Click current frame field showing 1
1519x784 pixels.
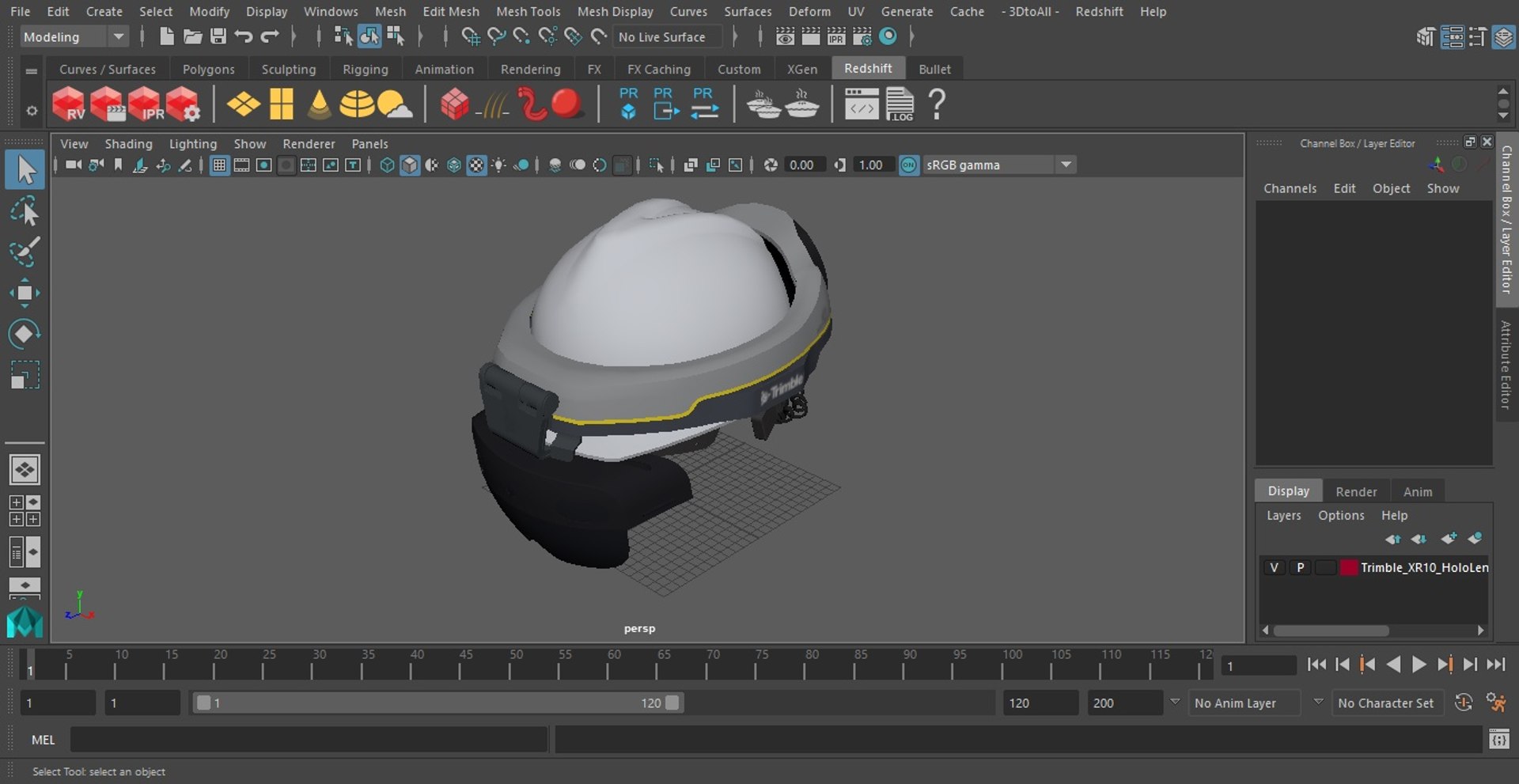(1258, 666)
